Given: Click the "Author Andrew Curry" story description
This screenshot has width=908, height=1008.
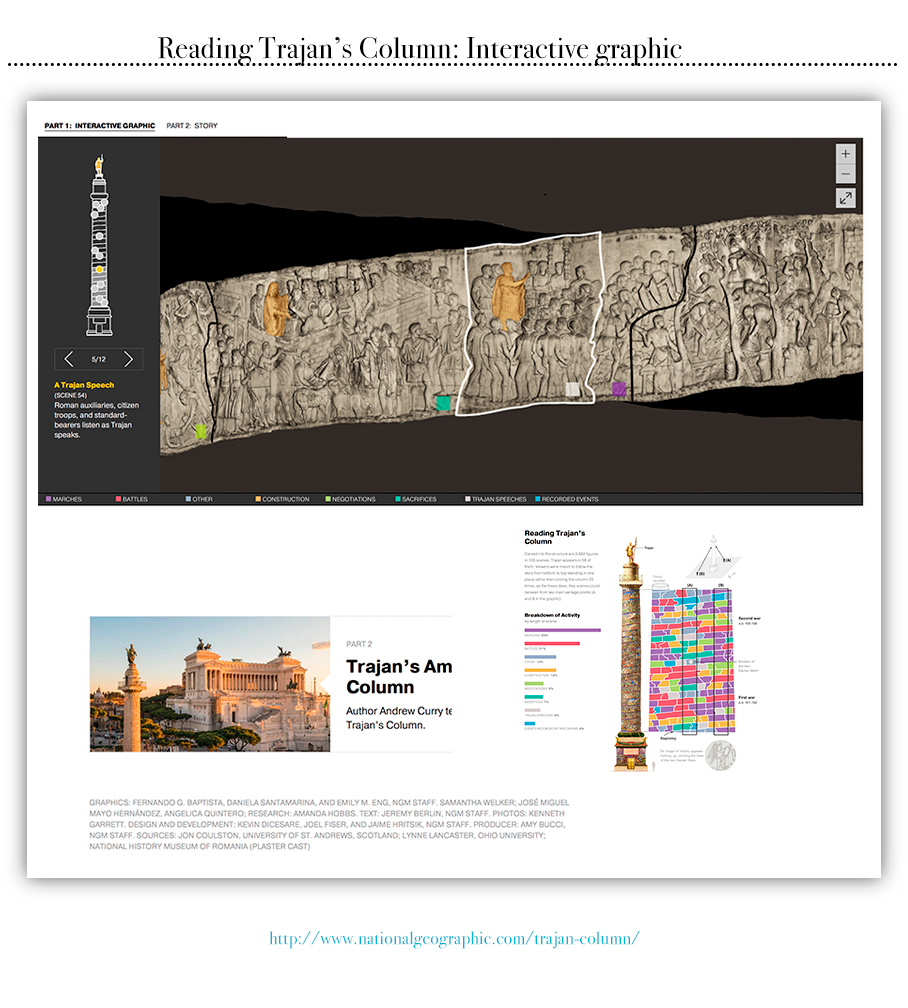Looking at the screenshot, I should pyautogui.click(x=399, y=718).
